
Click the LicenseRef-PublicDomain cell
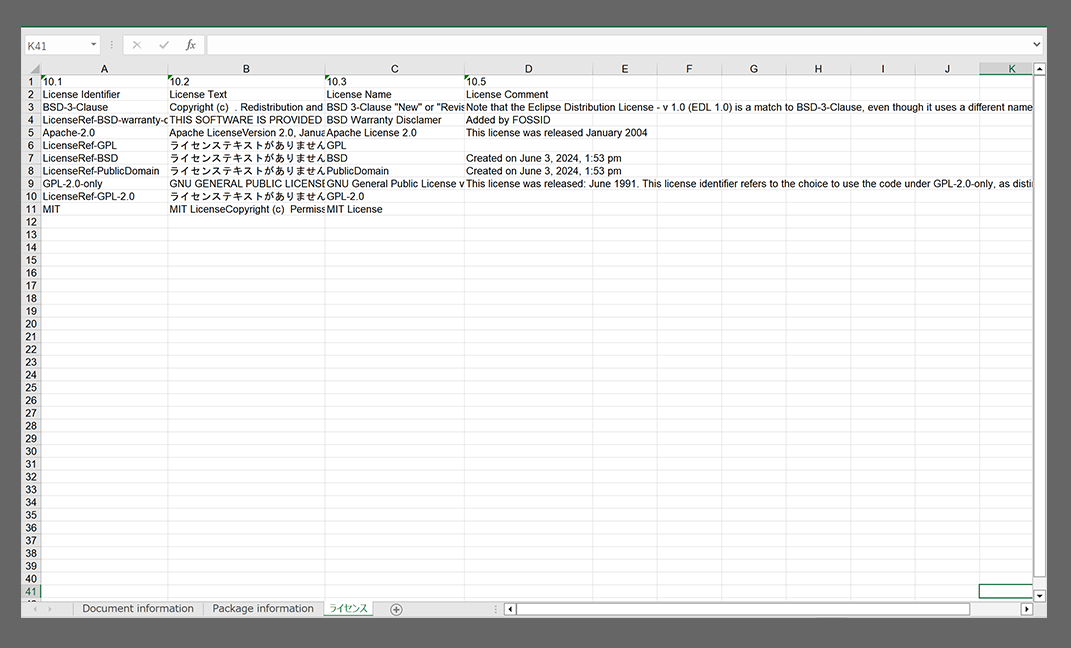(104, 171)
